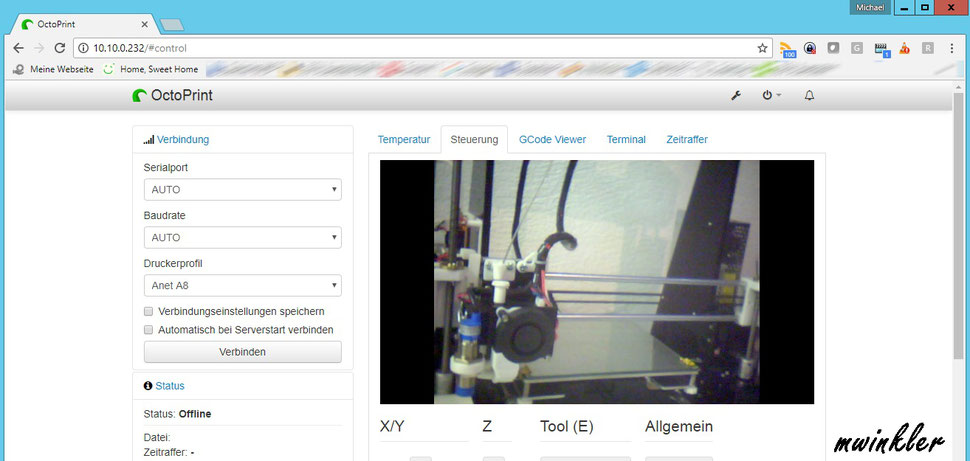
Task: Open the Chrome three-dot menu
Action: tap(951, 48)
